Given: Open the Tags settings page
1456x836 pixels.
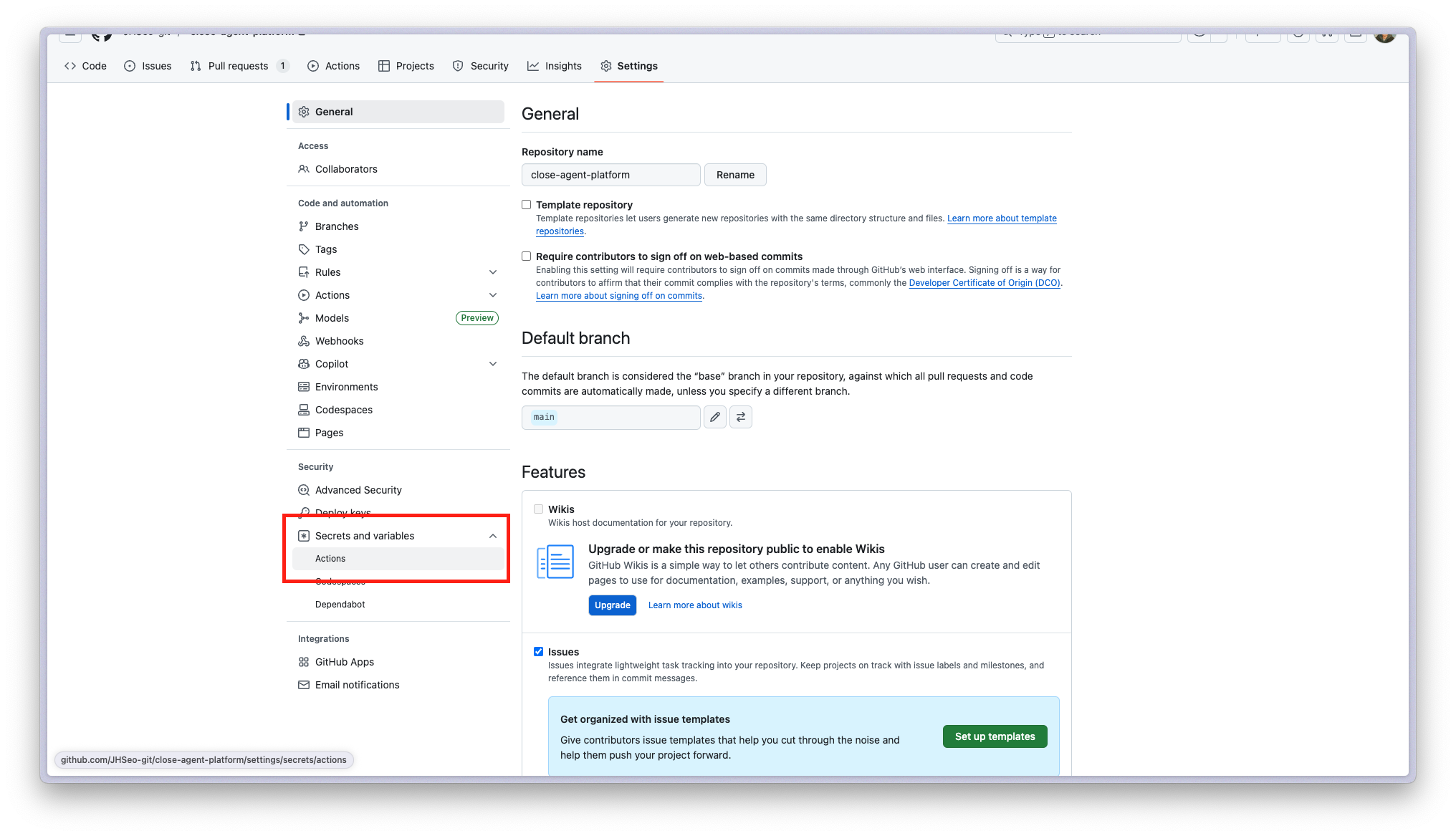Looking at the screenshot, I should pyautogui.click(x=325, y=249).
